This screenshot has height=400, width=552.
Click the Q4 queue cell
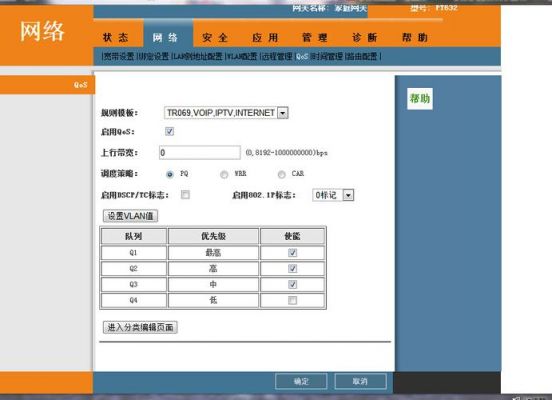coord(133,300)
